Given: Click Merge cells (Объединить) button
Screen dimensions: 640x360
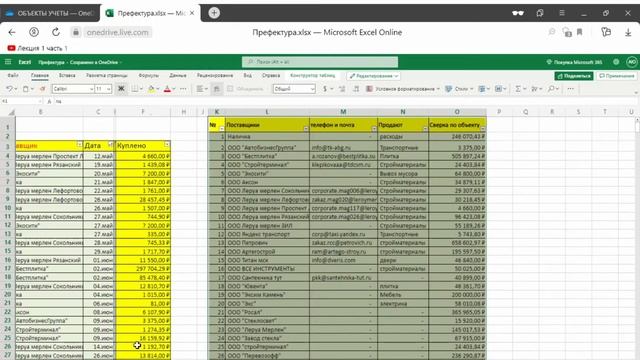Looking at the screenshot, I should click(245, 89).
